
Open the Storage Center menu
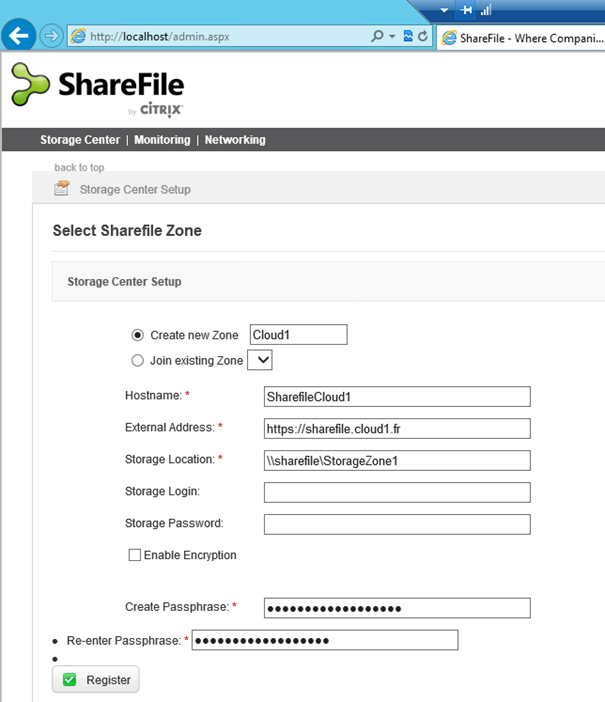pyautogui.click(x=80, y=140)
